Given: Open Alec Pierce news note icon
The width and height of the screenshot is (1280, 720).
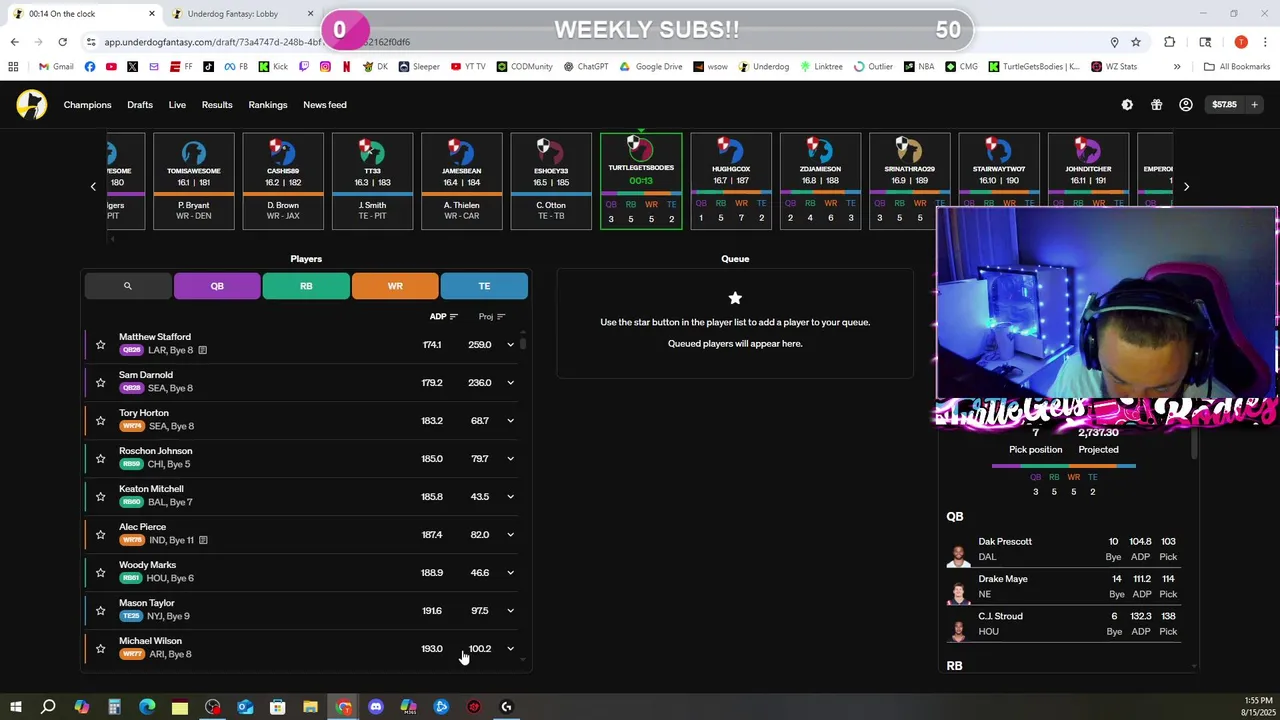Looking at the screenshot, I should (202, 541).
